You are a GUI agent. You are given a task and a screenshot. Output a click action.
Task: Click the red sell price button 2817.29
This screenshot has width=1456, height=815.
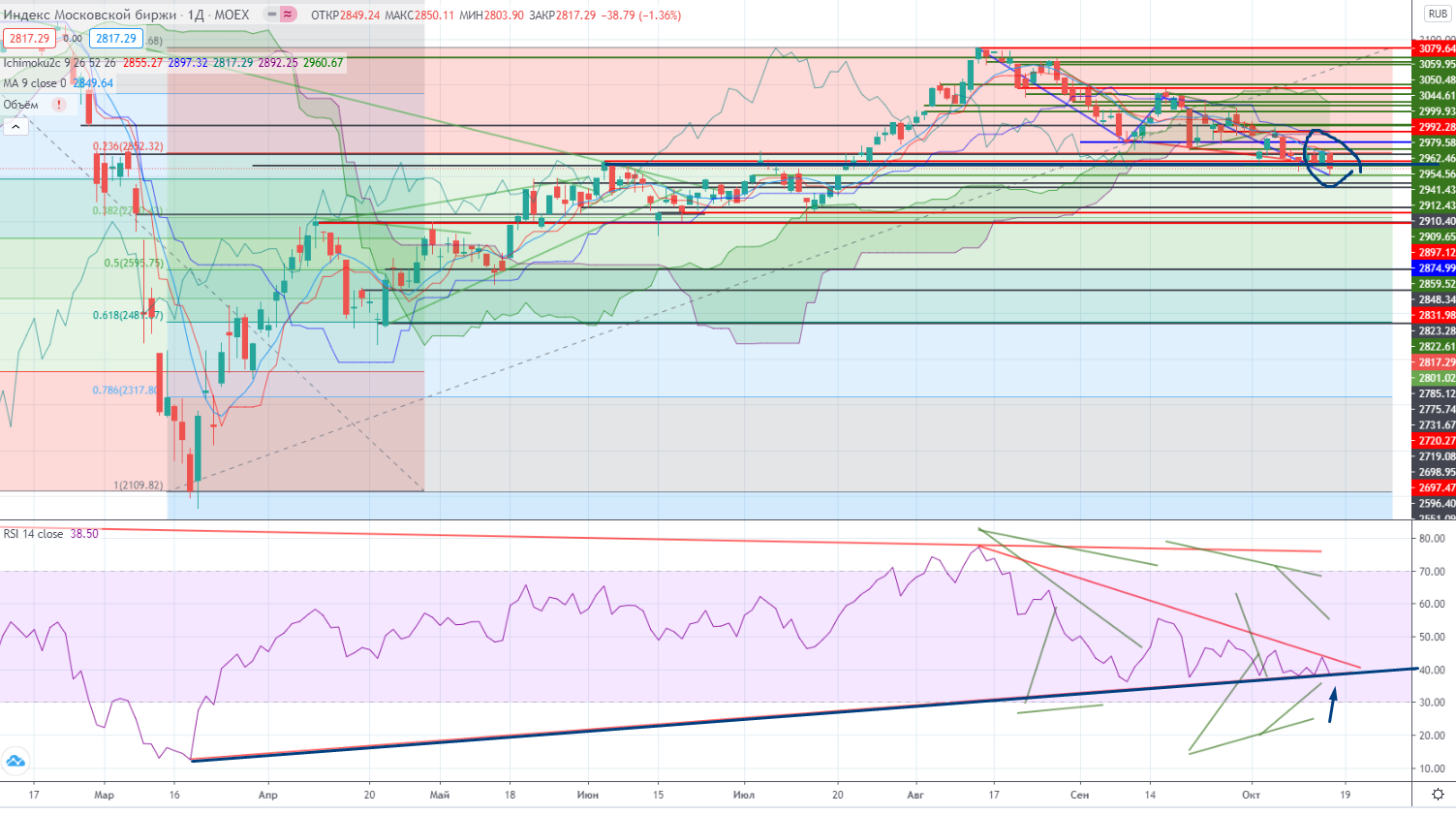coord(29,39)
